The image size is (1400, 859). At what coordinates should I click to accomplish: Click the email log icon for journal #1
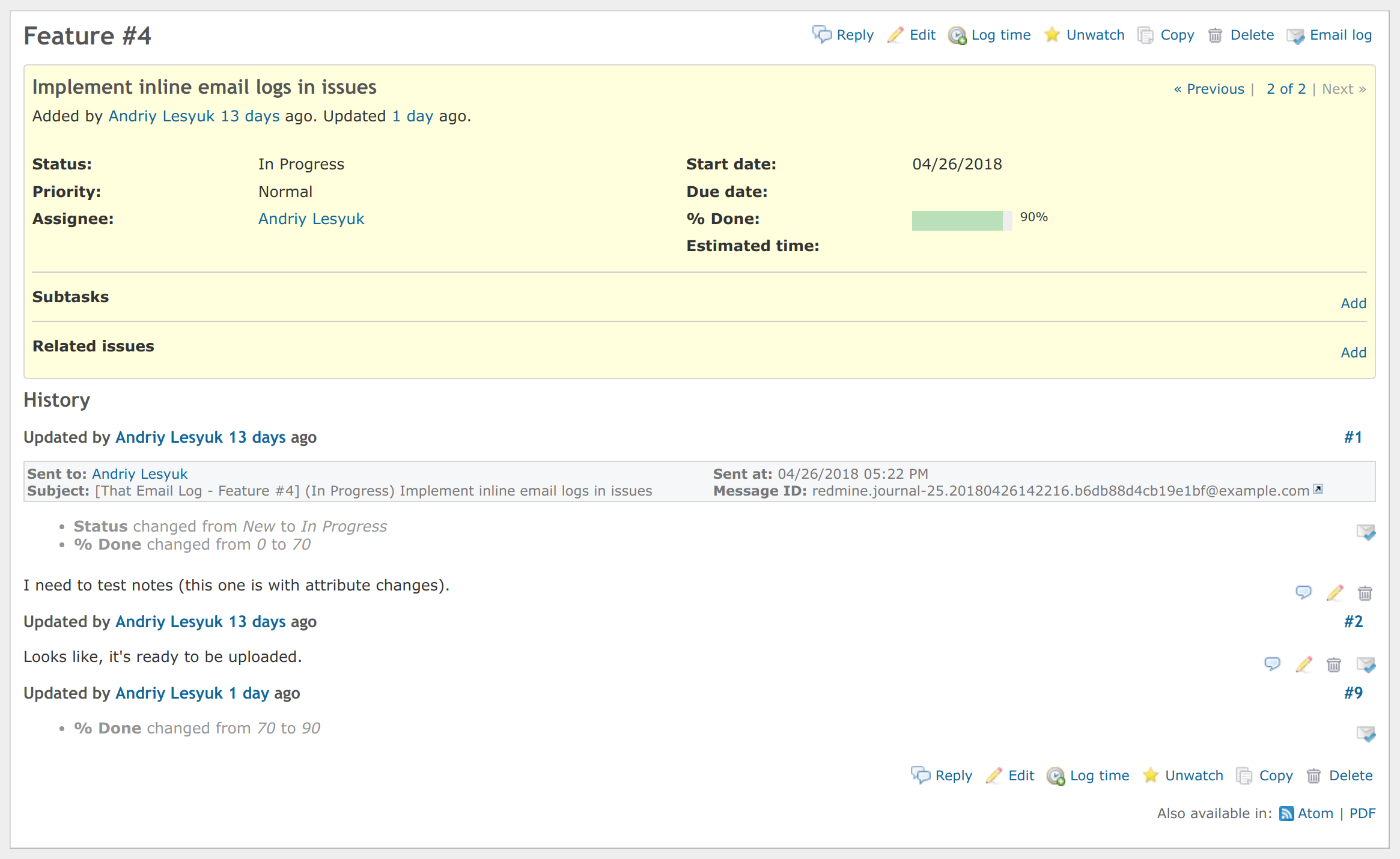(1366, 532)
